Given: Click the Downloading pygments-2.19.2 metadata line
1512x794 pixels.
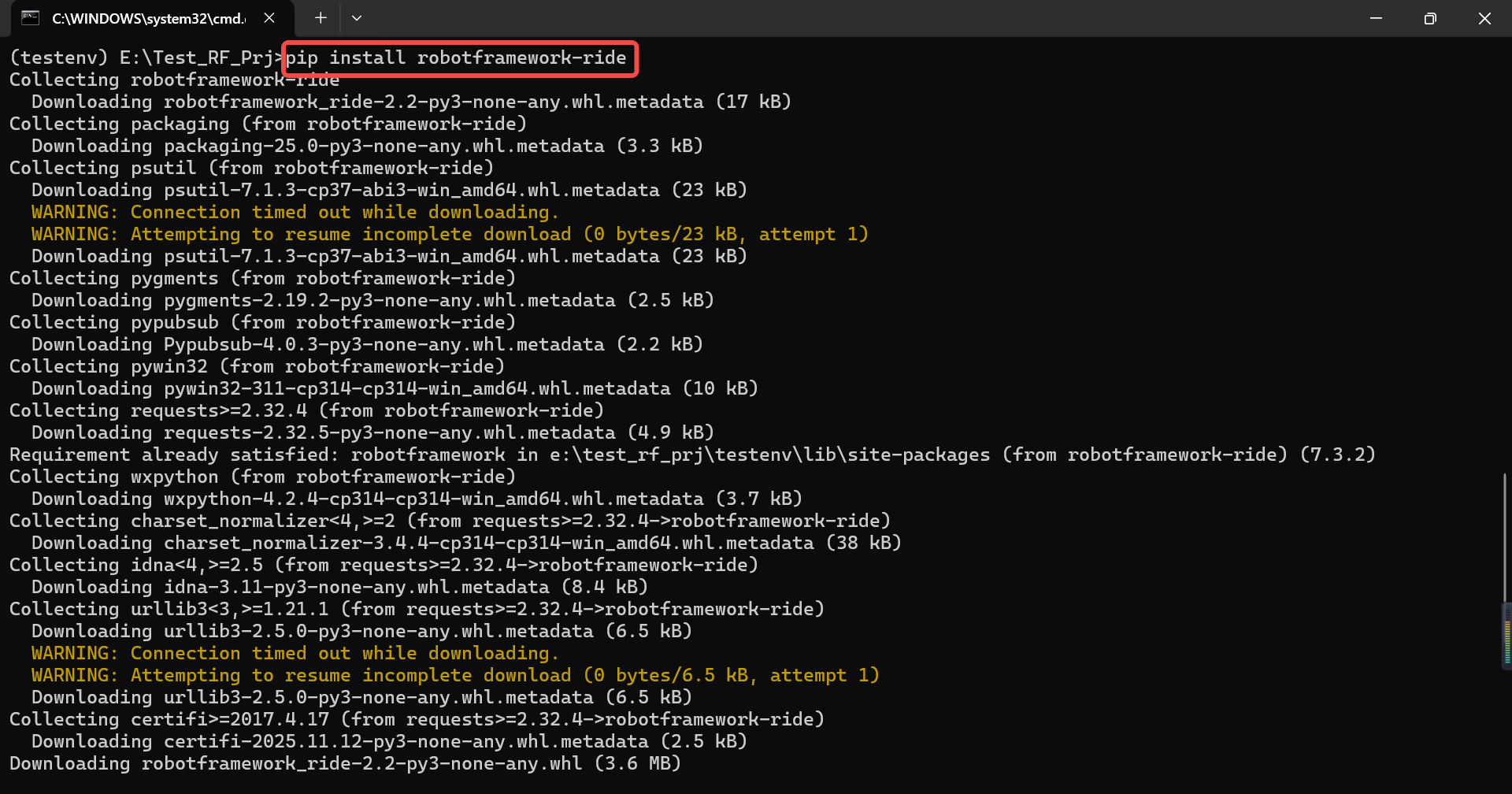Looking at the screenshot, I should click(x=372, y=300).
